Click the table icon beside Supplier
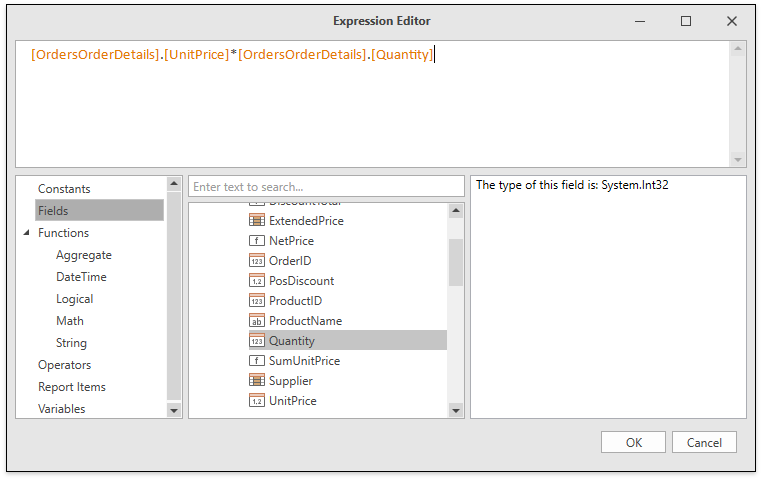The width and height of the screenshot is (762, 480). [x=256, y=381]
